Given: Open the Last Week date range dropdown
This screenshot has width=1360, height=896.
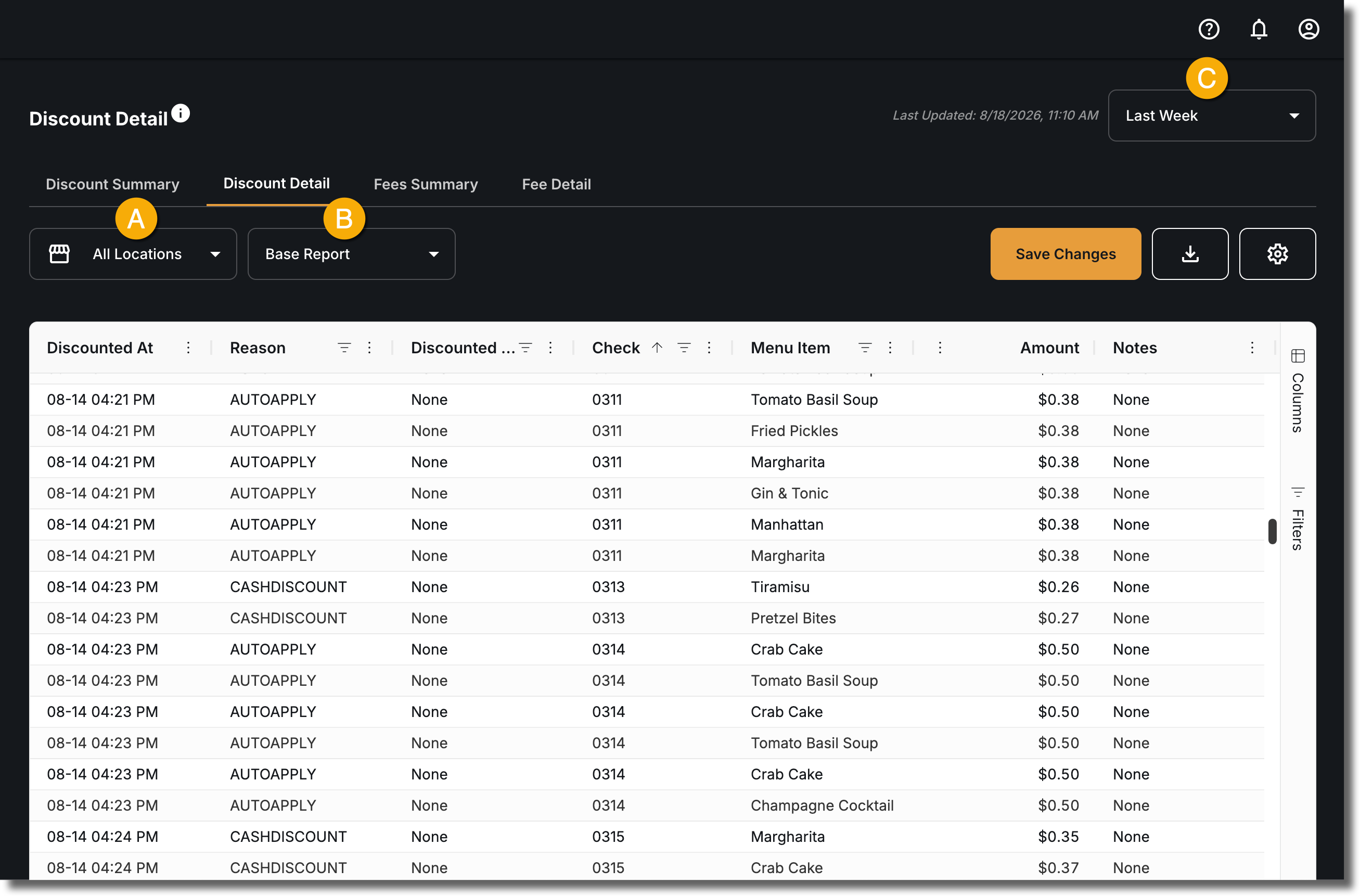Looking at the screenshot, I should 1211,116.
